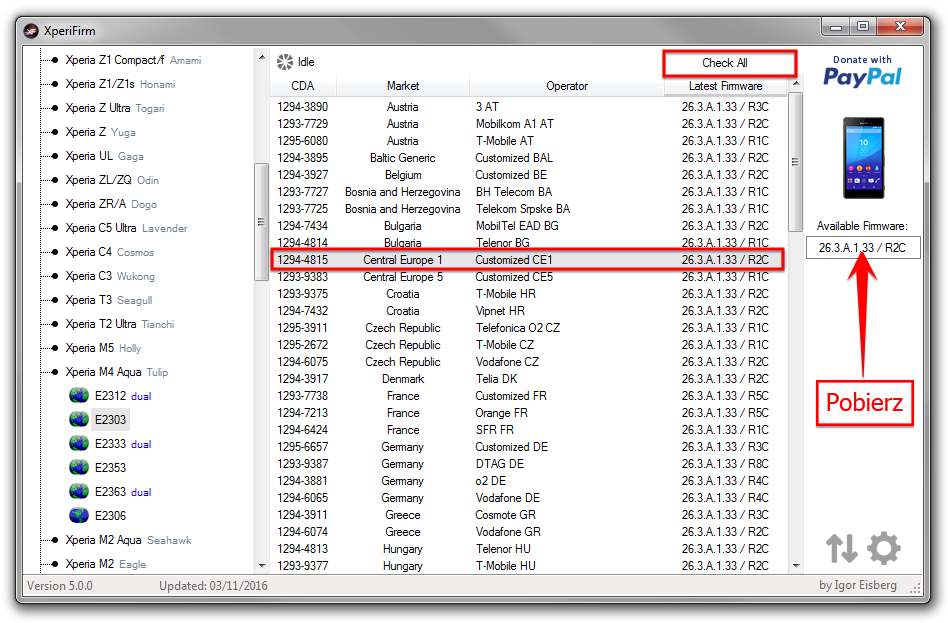Collapse the Xperia M4 Aqua Tulip node

pos(117,372)
